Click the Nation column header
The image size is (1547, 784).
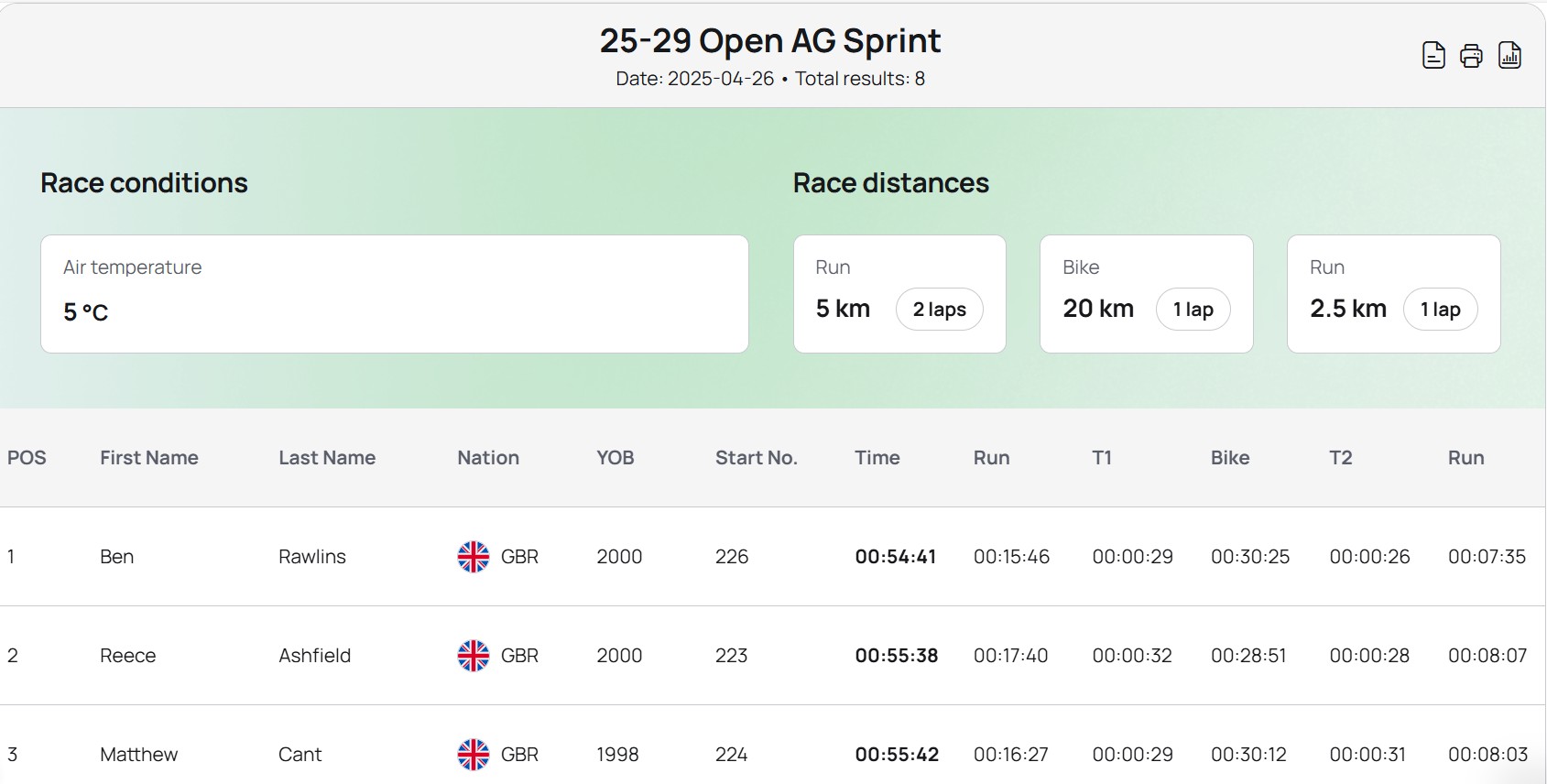[x=488, y=458]
